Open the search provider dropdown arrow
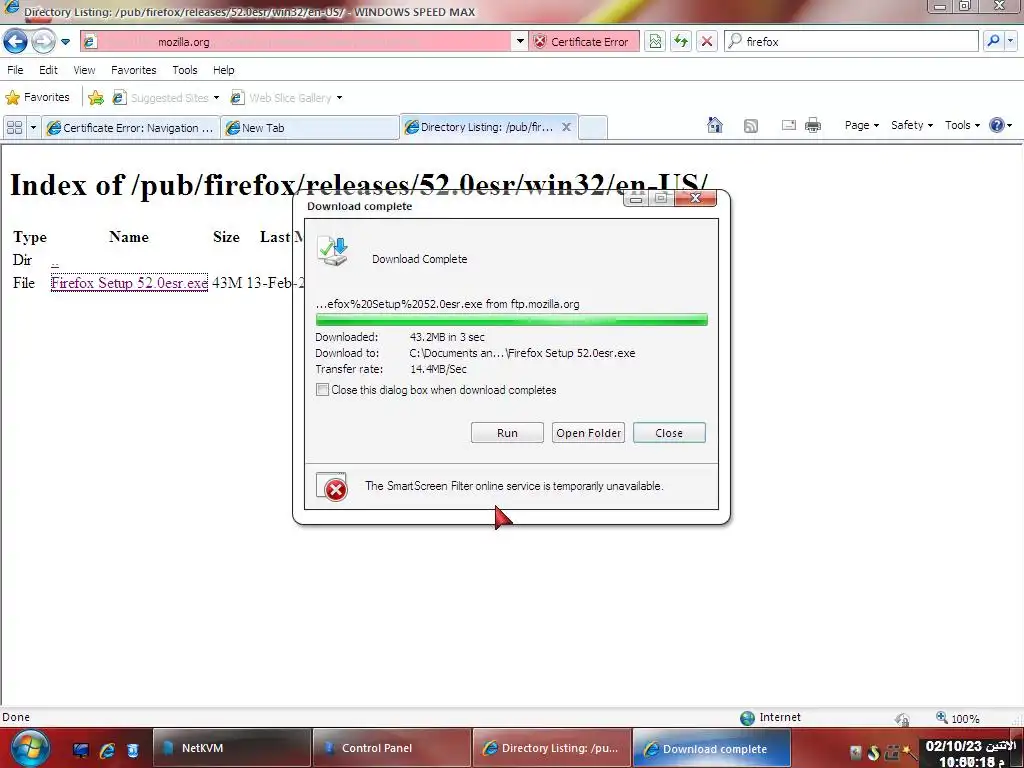Screen dimensions: 1024x768 pyautogui.click(x=1010, y=41)
